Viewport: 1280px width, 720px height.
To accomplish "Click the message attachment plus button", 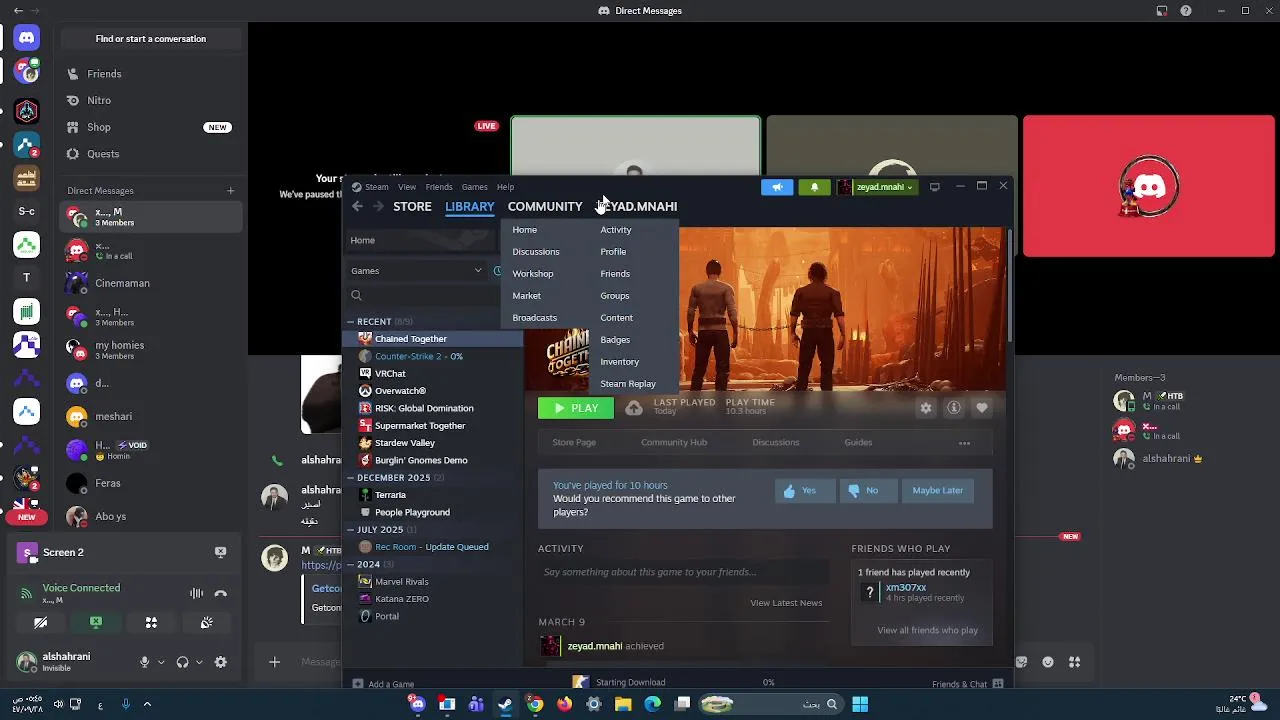I will point(274,662).
